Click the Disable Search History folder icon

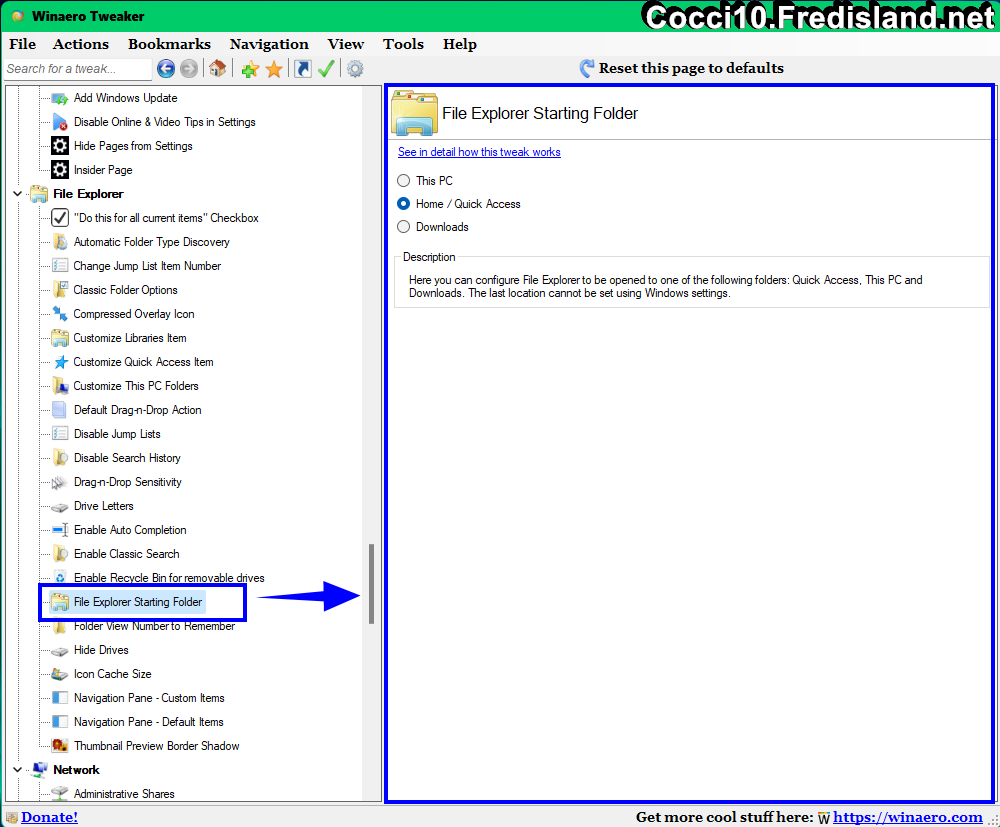pyautogui.click(x=60, y=458)
